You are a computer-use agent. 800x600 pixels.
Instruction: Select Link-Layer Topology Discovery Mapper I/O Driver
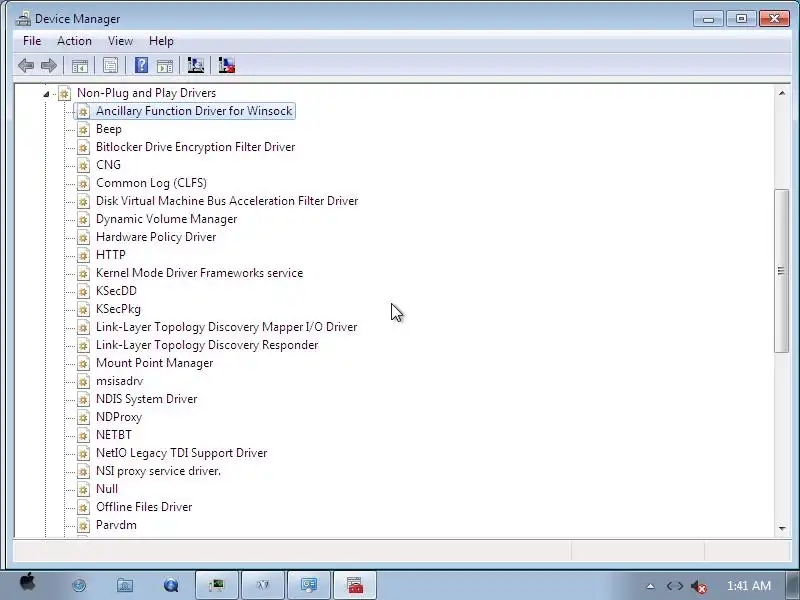(227, 327)
